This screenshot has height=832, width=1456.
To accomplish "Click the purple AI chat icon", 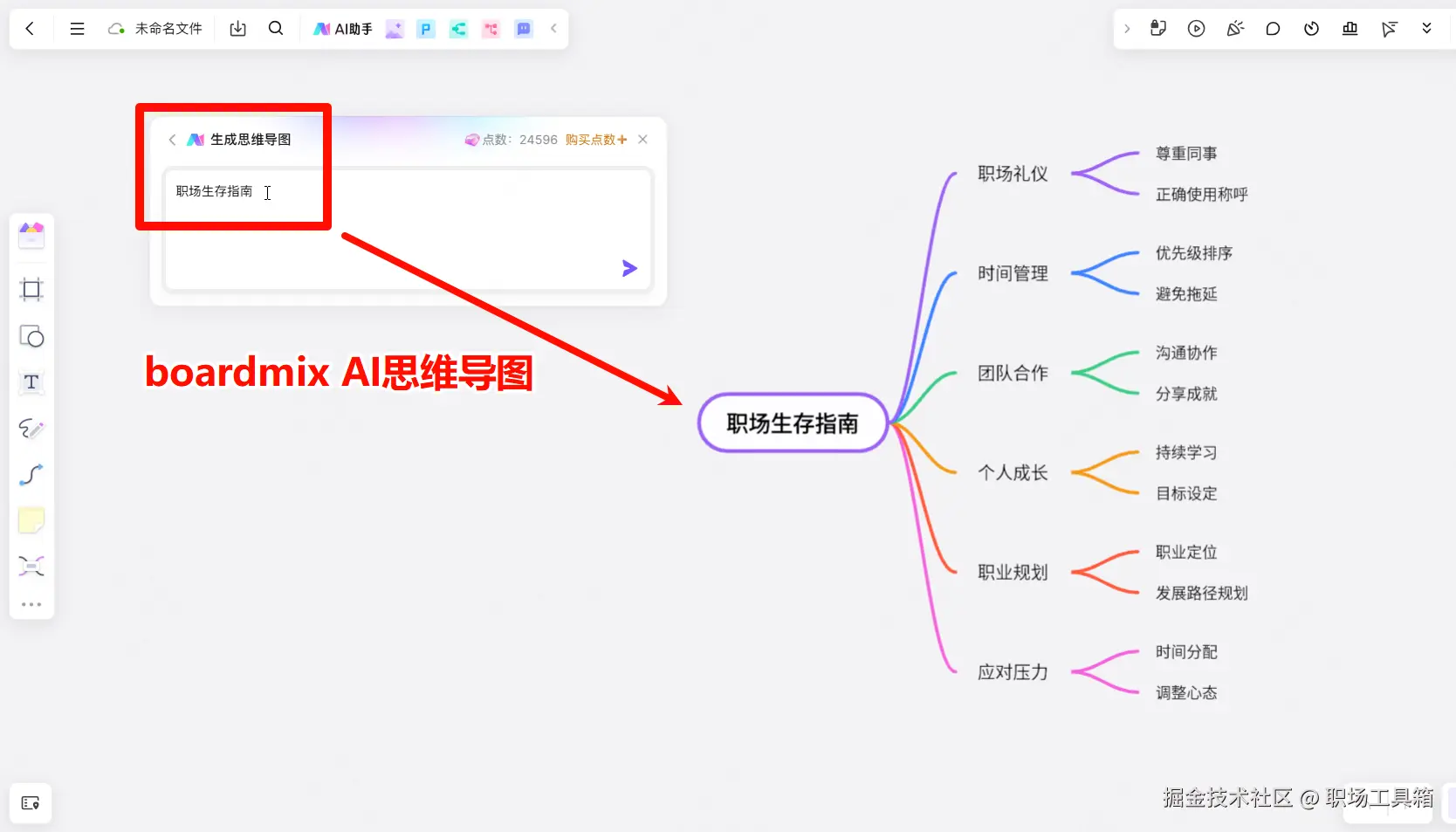I will (524, 29).
